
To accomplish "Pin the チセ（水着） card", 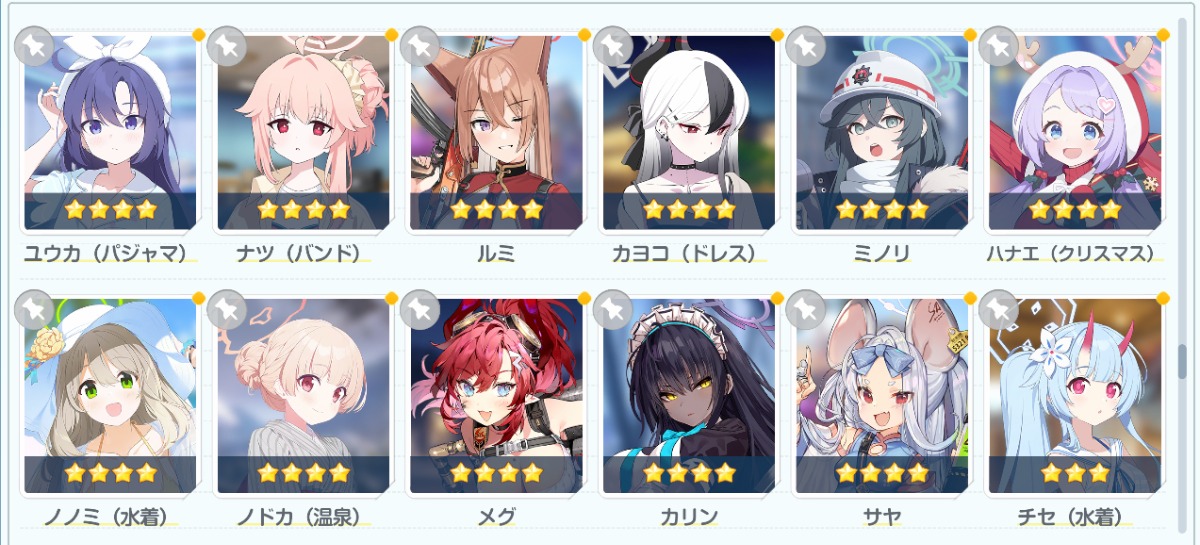I will click(x=999, y=310).
